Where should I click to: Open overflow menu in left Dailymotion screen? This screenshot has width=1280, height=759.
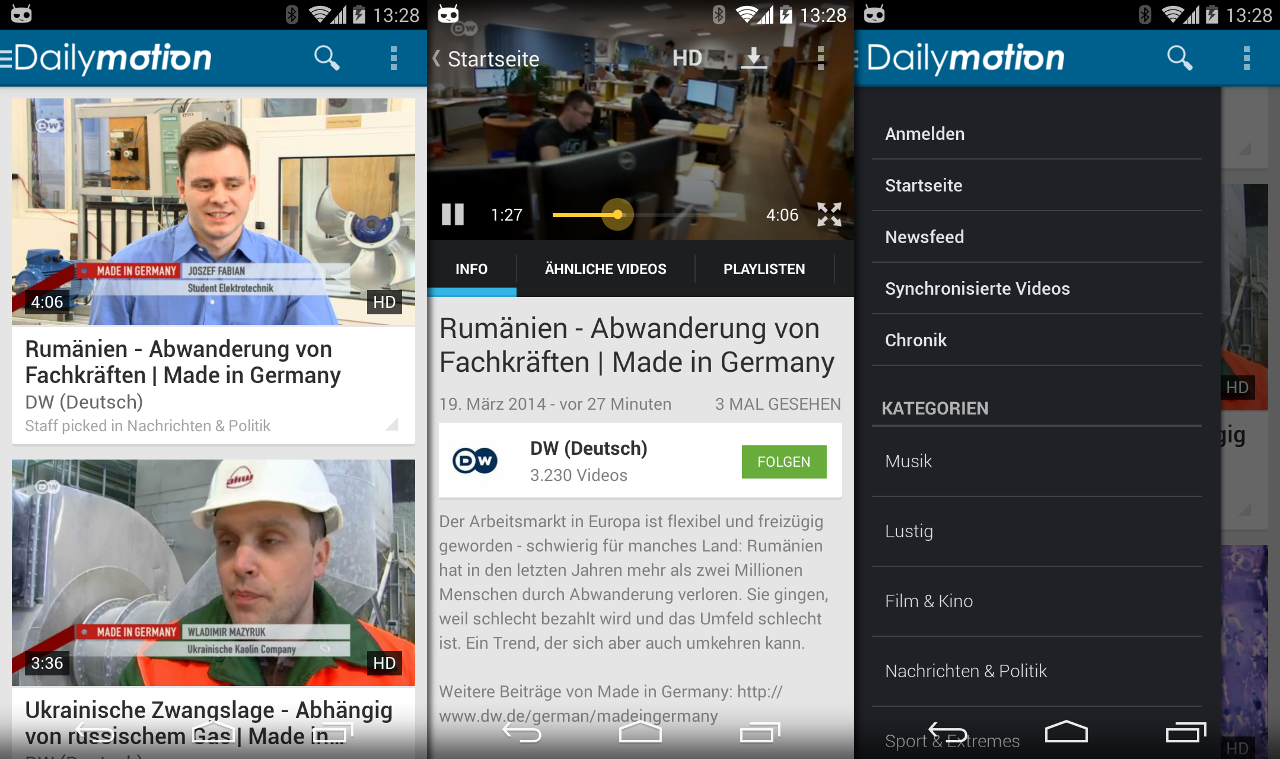[x=394, y=58]
